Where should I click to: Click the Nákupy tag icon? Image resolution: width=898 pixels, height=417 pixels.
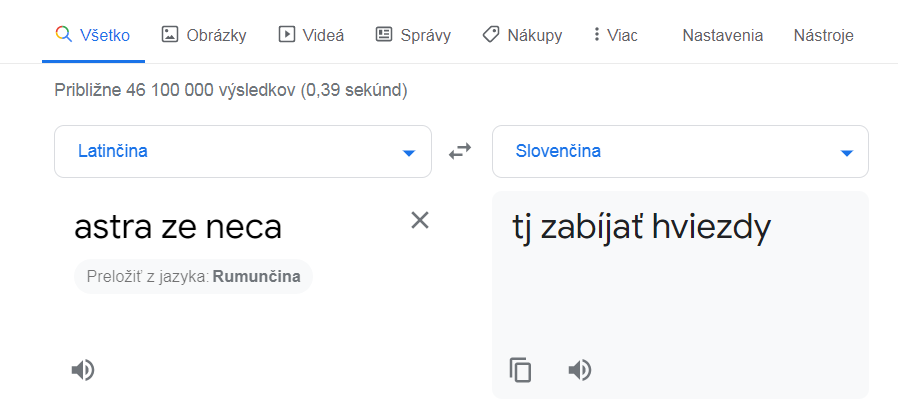(x=490, y=34)
